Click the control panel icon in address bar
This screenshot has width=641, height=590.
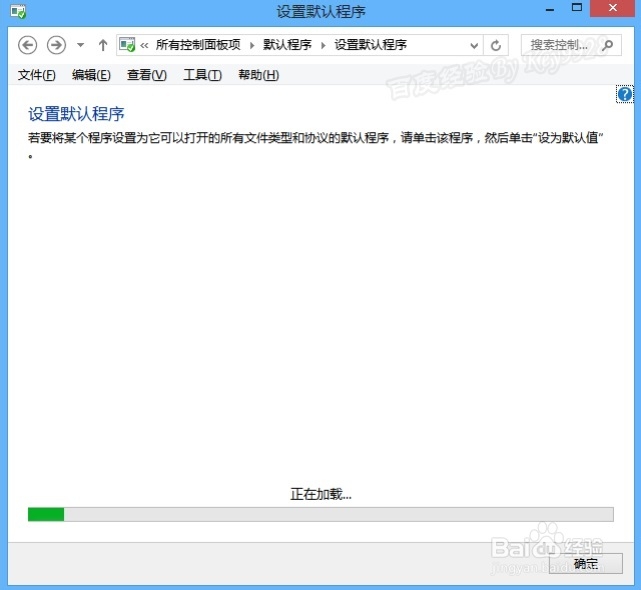tap(127, 45)
